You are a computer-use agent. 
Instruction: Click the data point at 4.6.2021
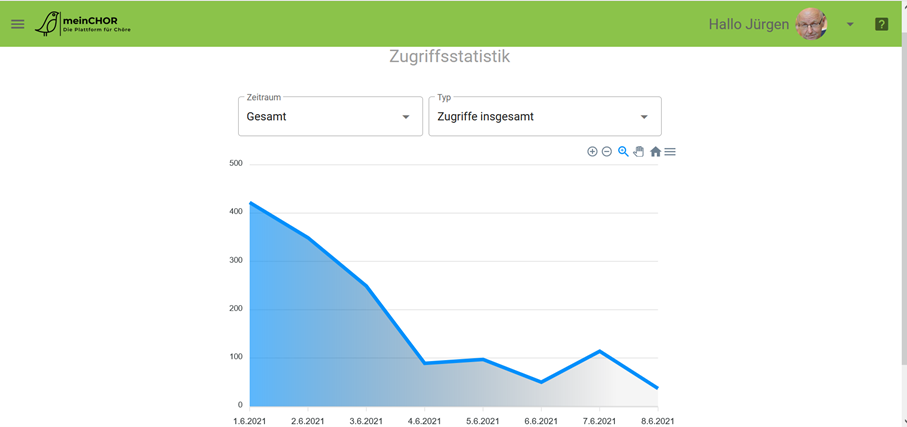point(425,363)
